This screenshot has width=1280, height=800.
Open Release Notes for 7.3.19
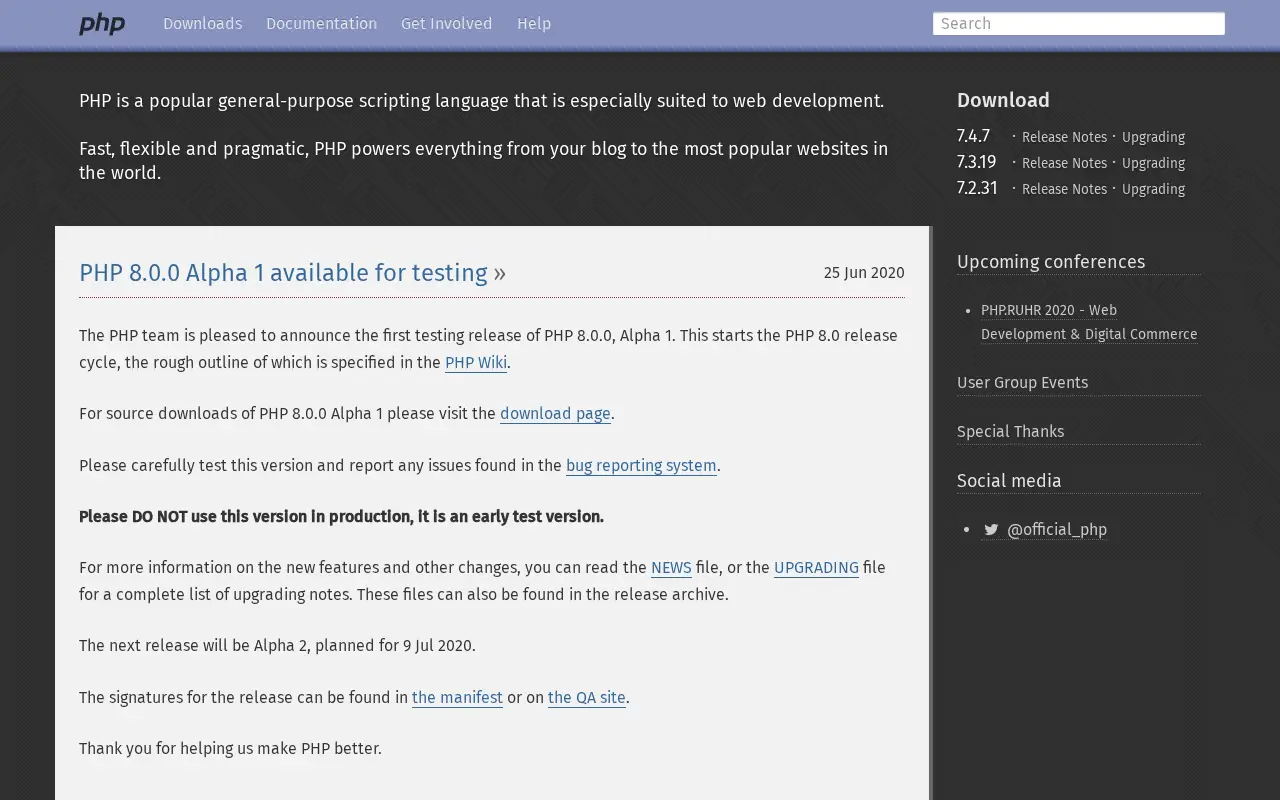(1064, 163)
